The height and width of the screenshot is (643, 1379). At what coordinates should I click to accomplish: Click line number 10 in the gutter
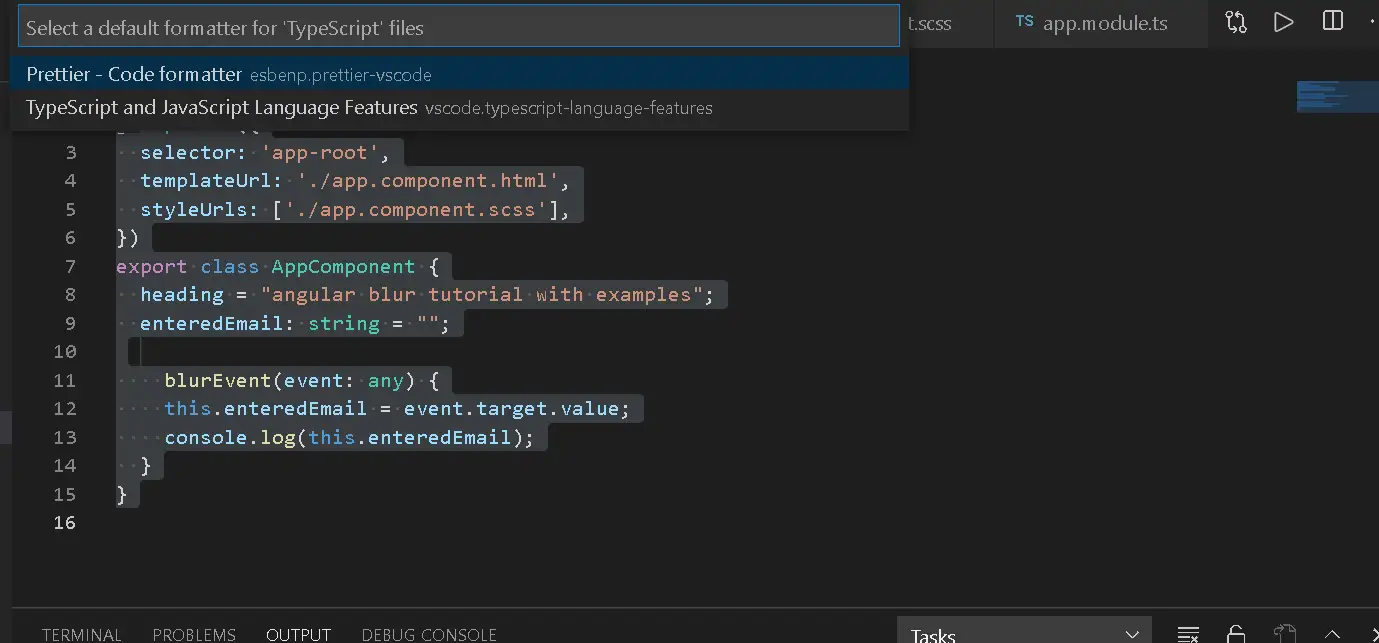(x=65, y=352)
